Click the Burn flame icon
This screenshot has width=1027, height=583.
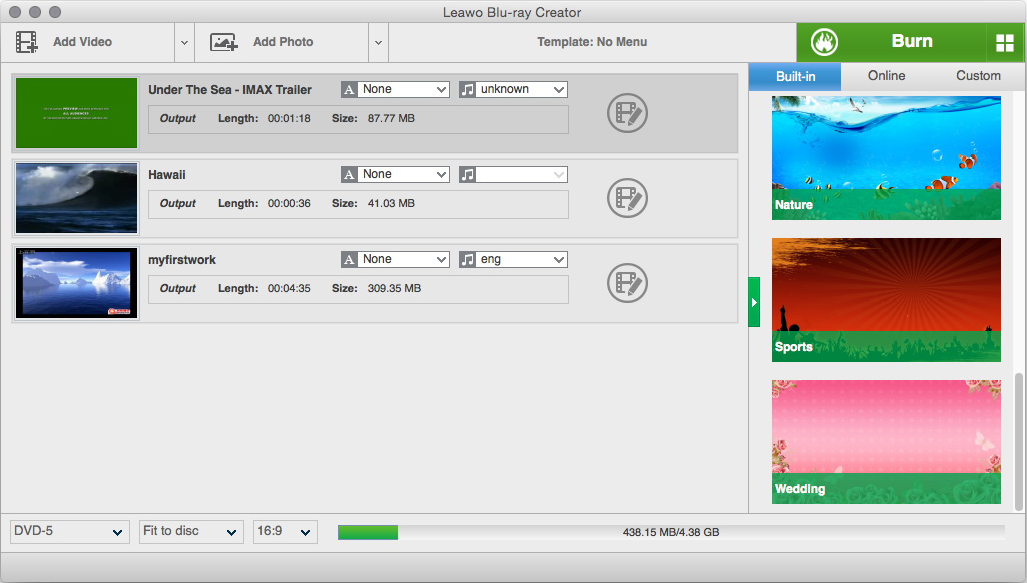(x=824, y=42)
